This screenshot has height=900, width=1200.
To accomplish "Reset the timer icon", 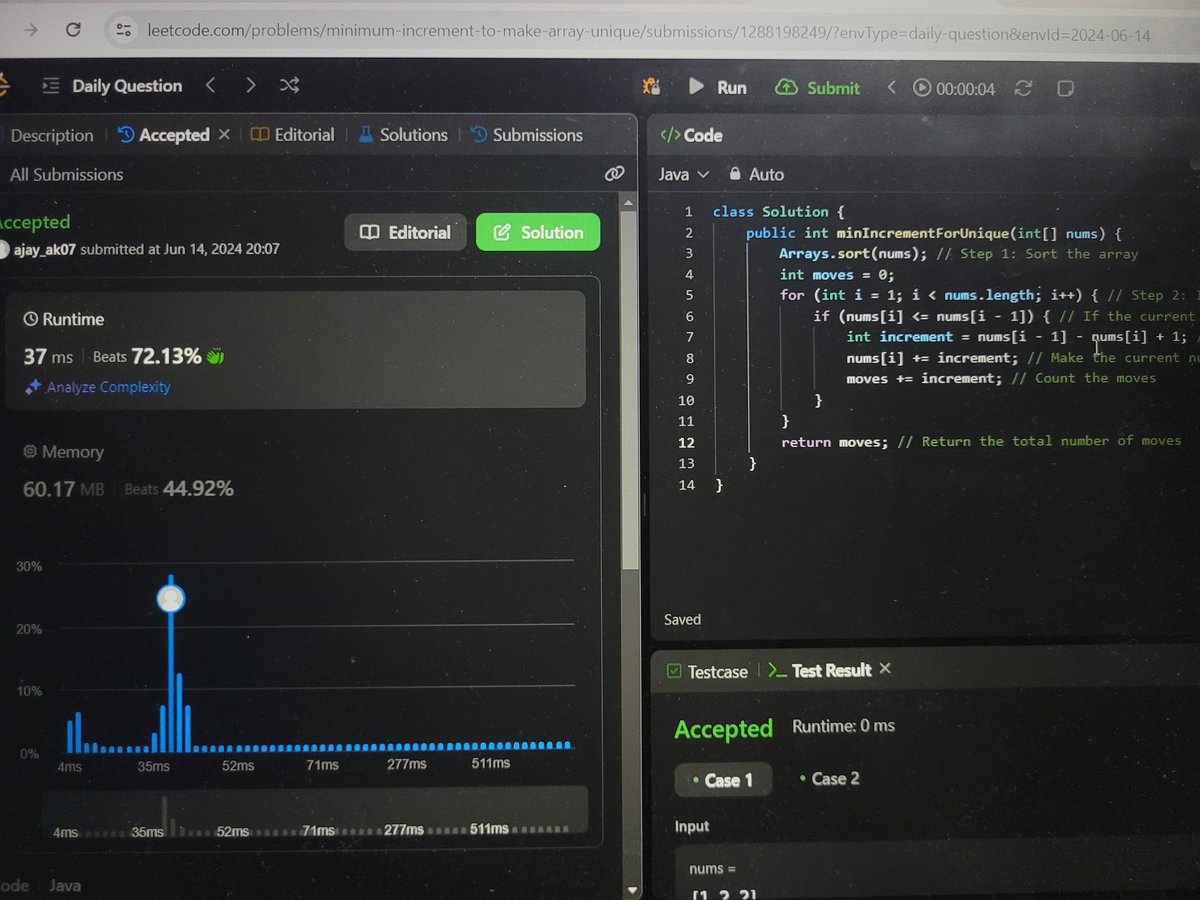I will (1023, 89).
